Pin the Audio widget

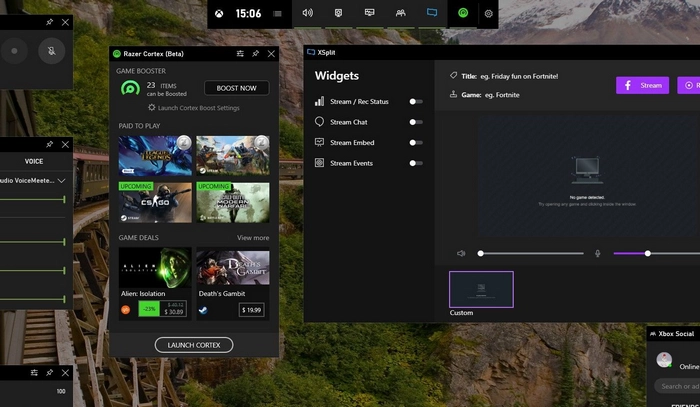50,144
